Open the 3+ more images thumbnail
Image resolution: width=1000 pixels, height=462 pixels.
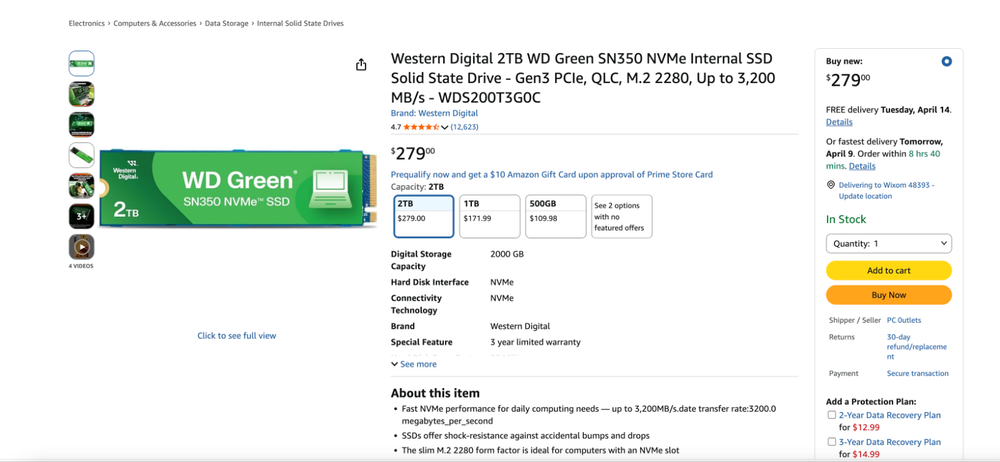click(82, 215)
